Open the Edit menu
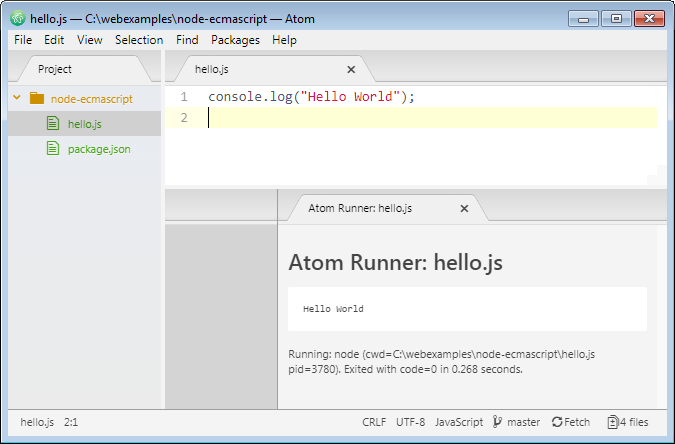Screen dimensions: 675x444 click(x=54, y=40)
